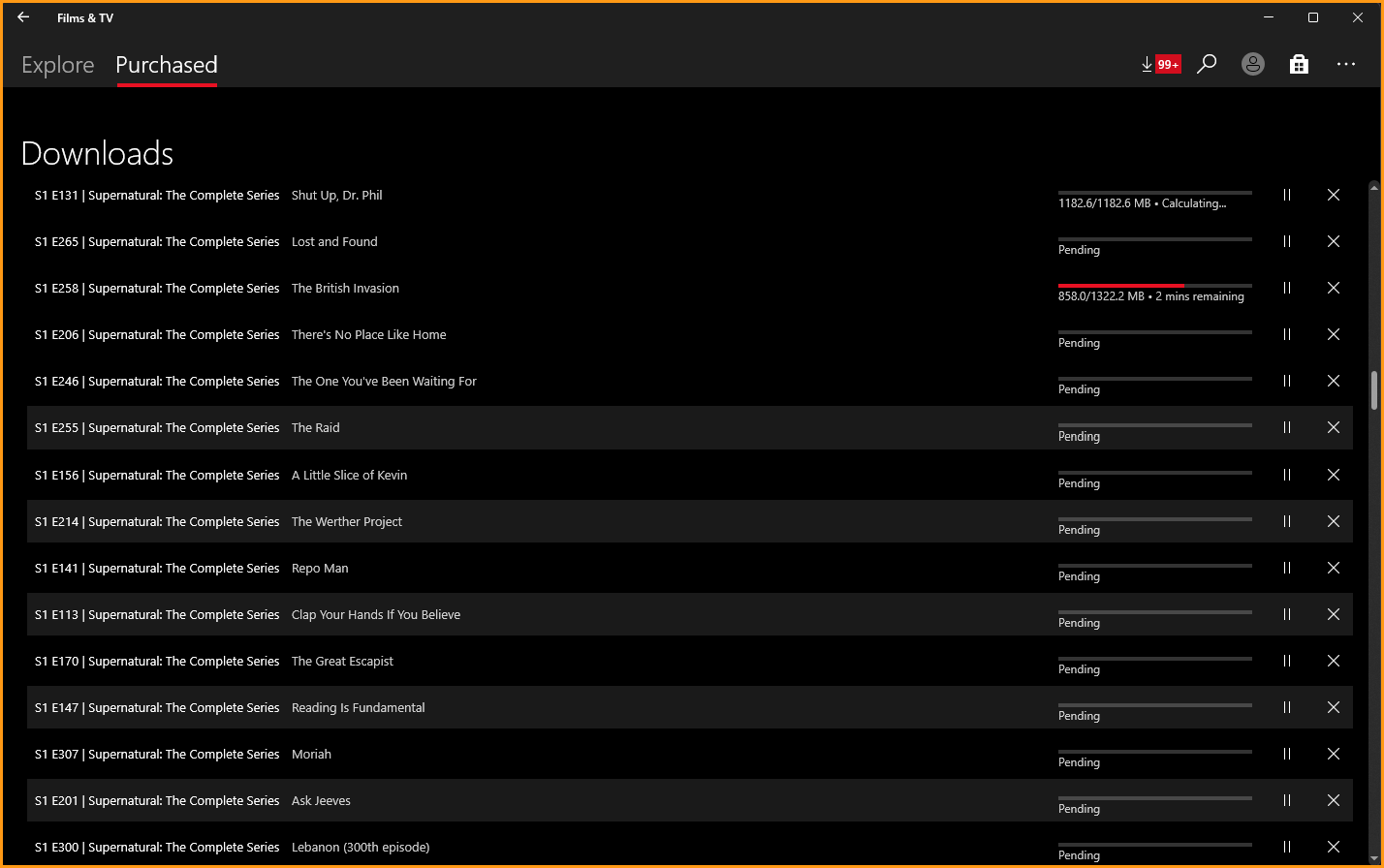The height and width of the screenshot is (868, 1384).
Task: Pause A Little Slice of Kevin download
Action: tap(1287, 475)
